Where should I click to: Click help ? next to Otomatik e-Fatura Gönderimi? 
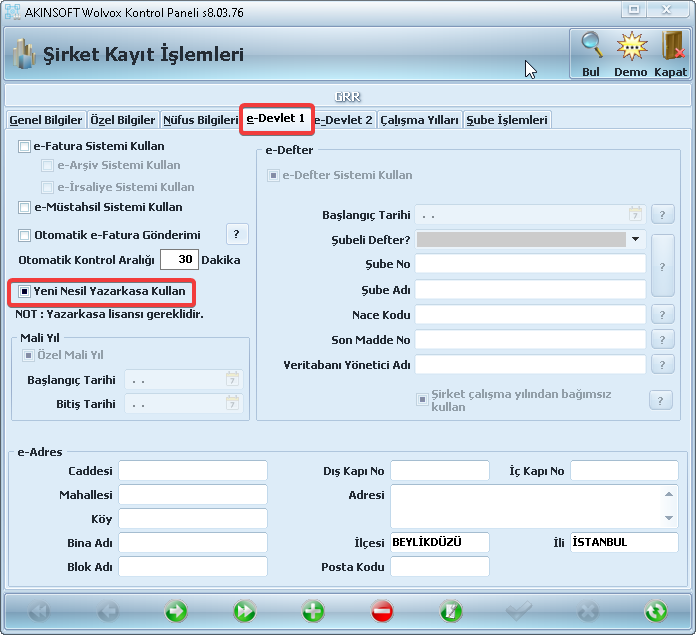click(x=237, y=234)
